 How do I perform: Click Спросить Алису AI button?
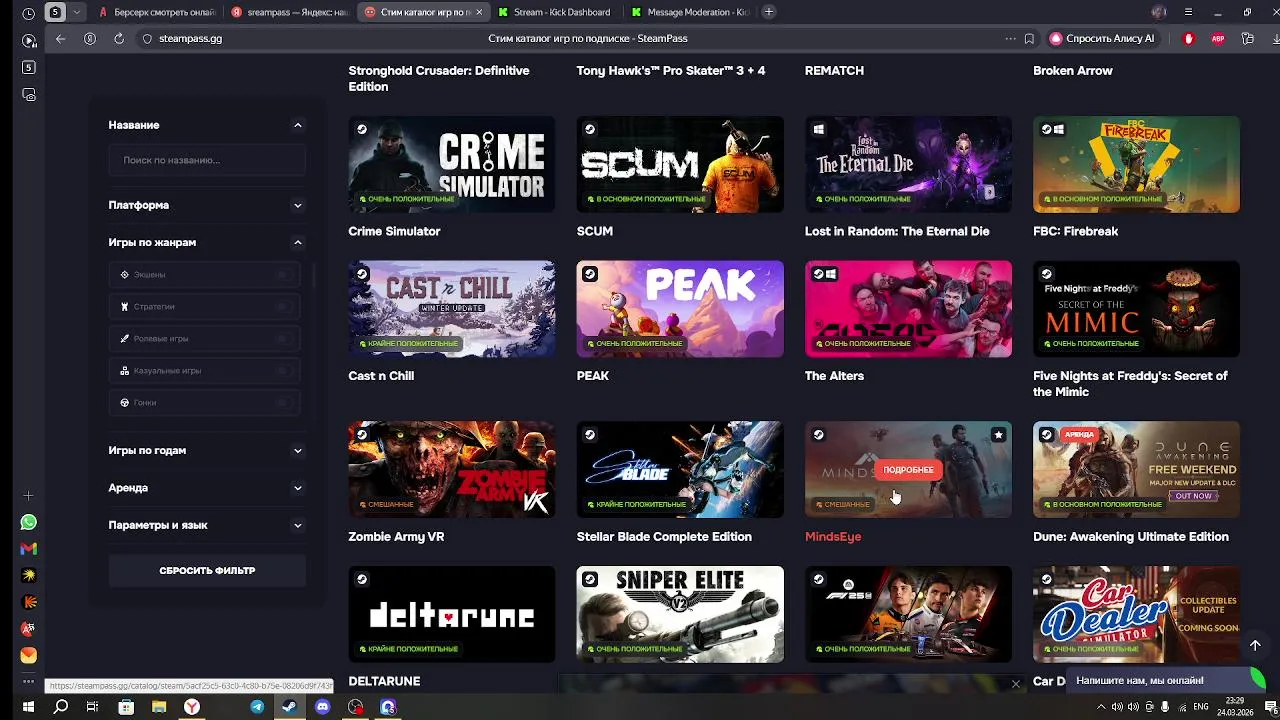1102,38
